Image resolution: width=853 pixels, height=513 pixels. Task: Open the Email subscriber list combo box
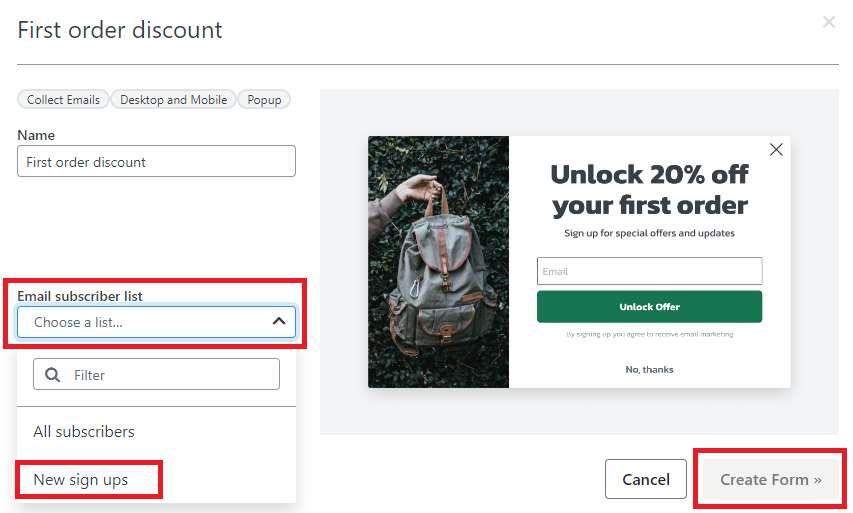[x=156, y=322]
